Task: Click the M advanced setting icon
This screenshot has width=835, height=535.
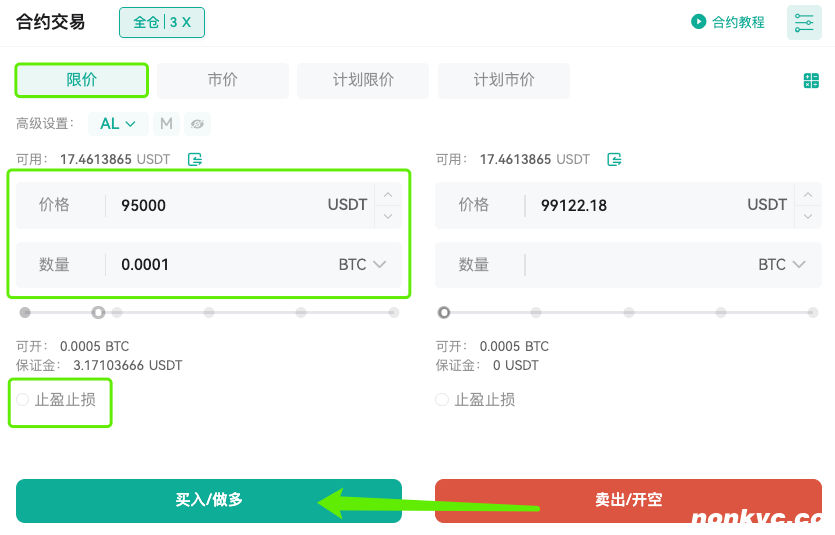Action: [x=166, y=124]
